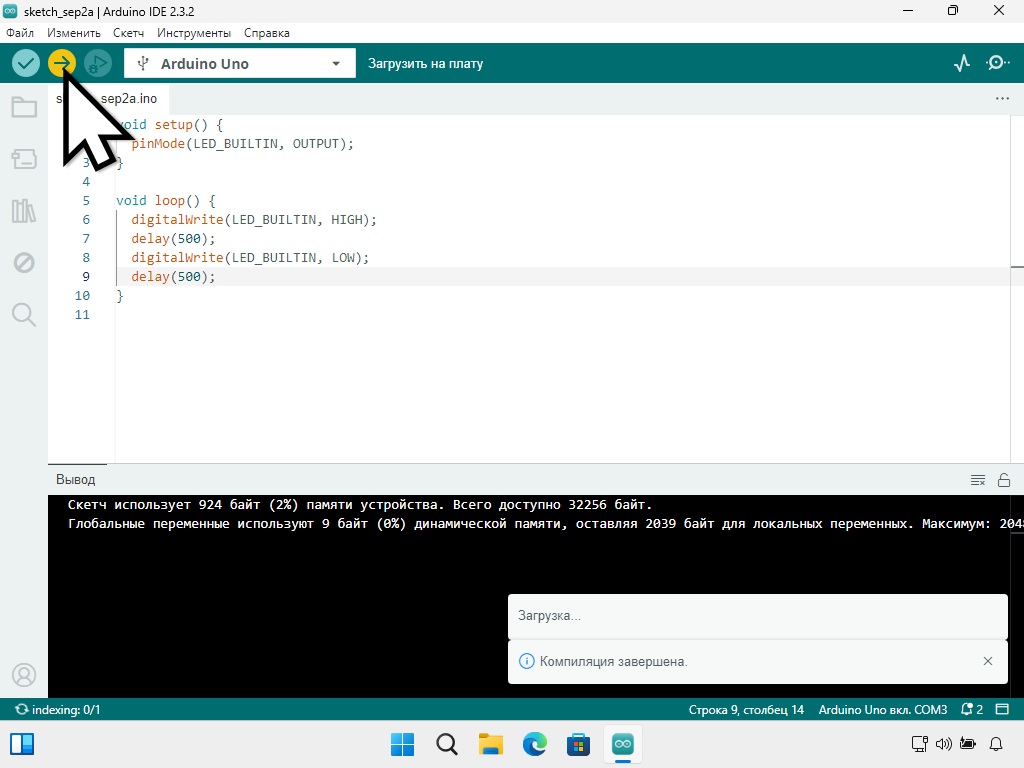This screenshot has width=1024, height=768.
Task: Open the Sketchbook folder panel
Action: (24, 107)
